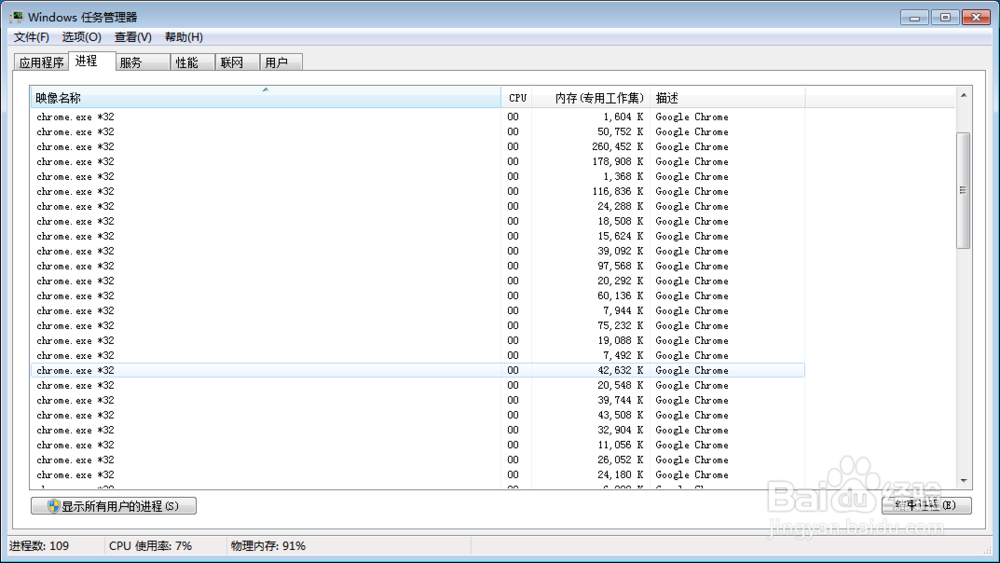Screen dimensions: 1000x563
Task: Select chrome.exe row using 260,452 K
Action: tap(417, 147)
